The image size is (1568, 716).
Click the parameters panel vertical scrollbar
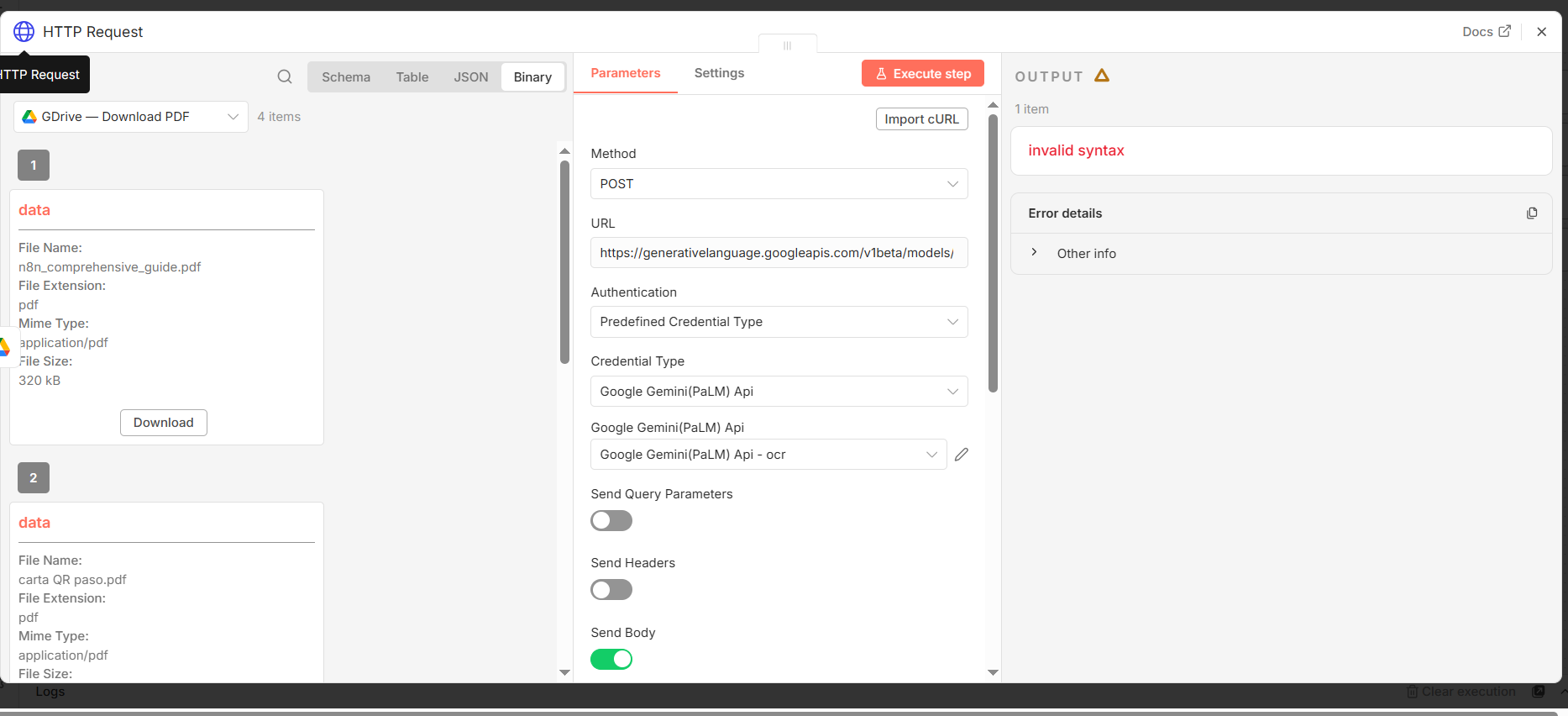tap(993, 254)
